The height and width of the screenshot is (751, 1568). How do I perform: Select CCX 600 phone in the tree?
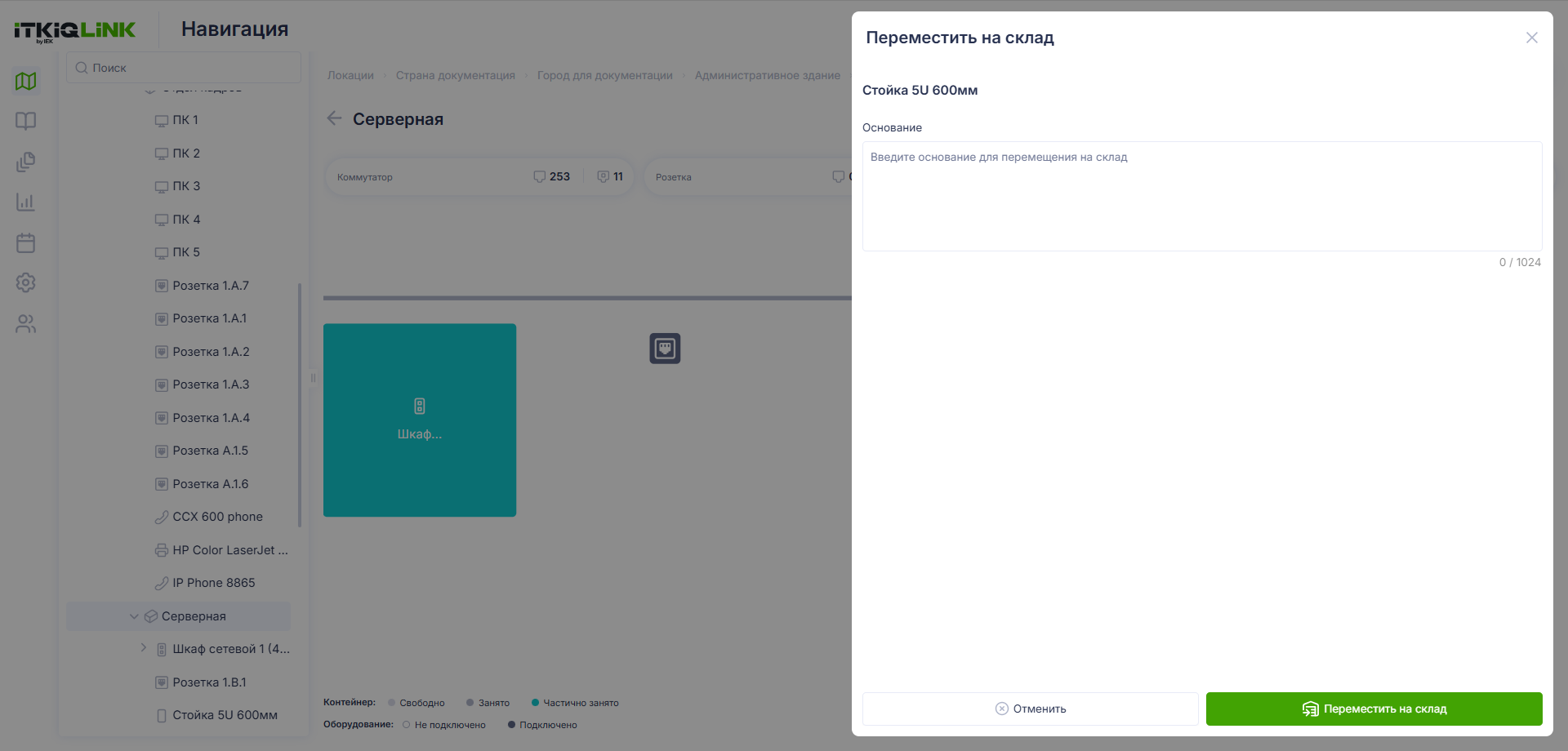pyautogui.click(x=217, y=517)
